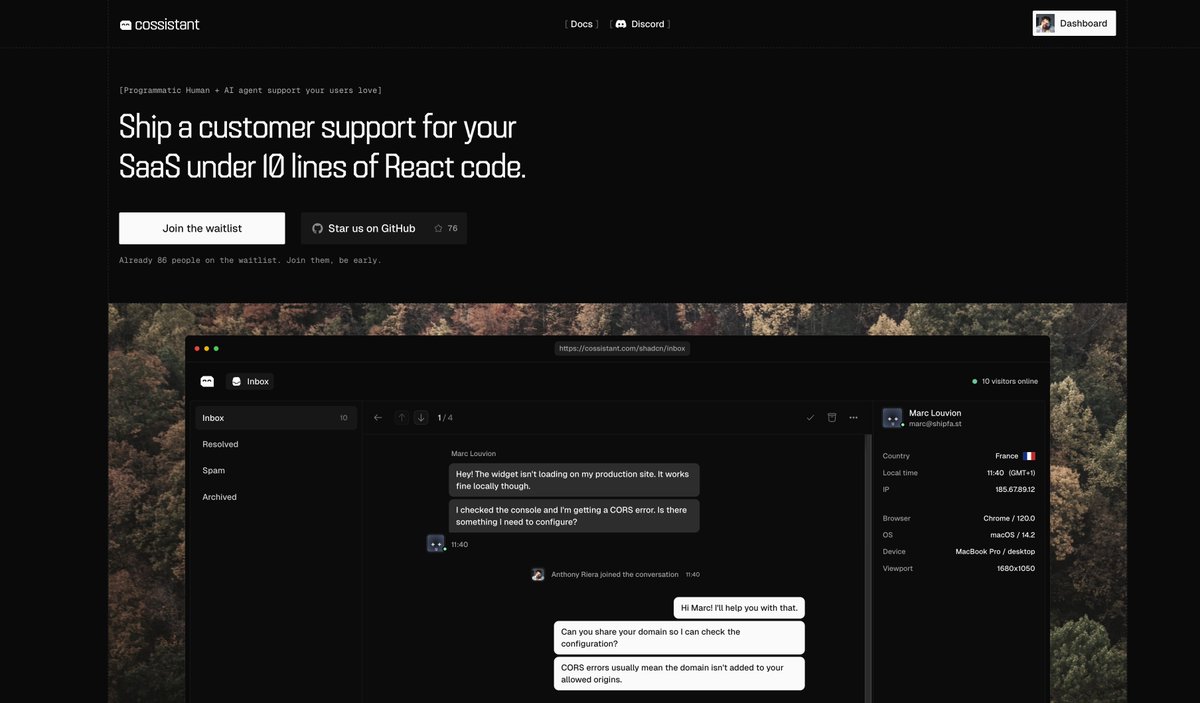
Task: Open the Spam folder in the sidebar
Action: pyautogui.click(x=275, y=470)
